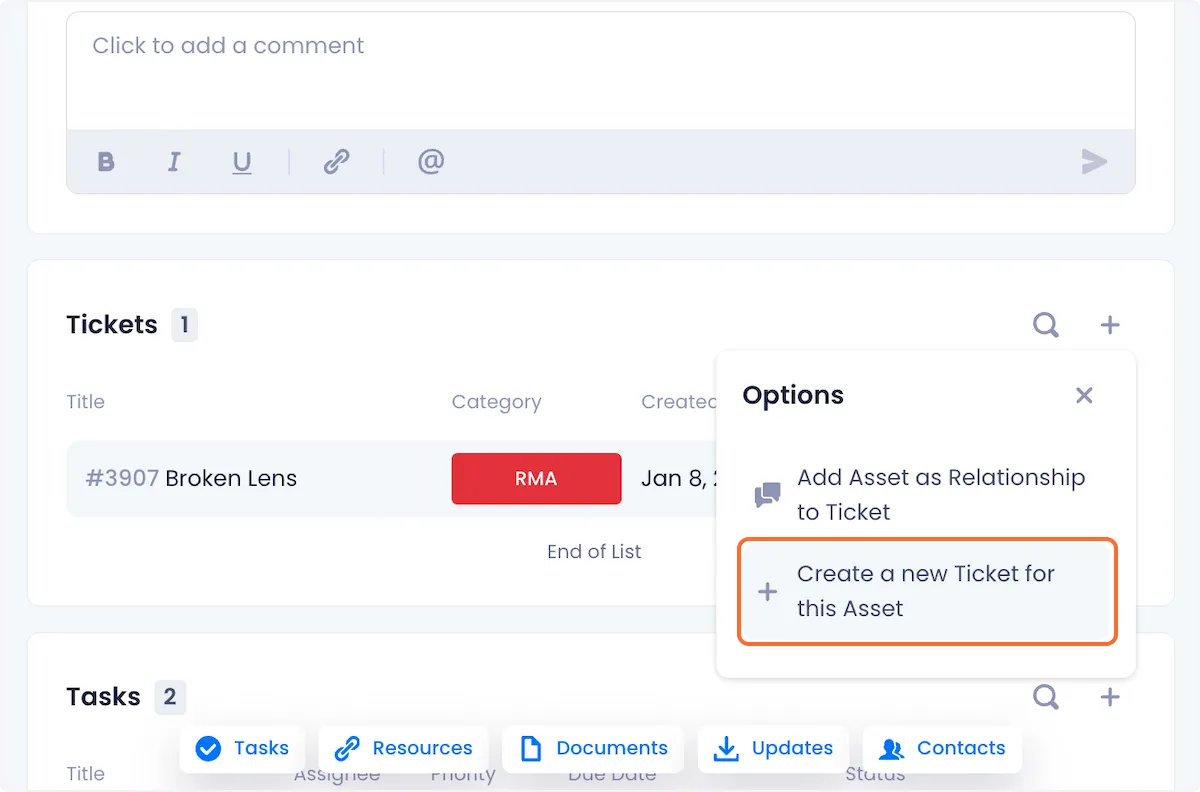Viewport: 1200px width, 792px height.
Task: Toggle underline formatting in comment editor
Action: [241, 162]
